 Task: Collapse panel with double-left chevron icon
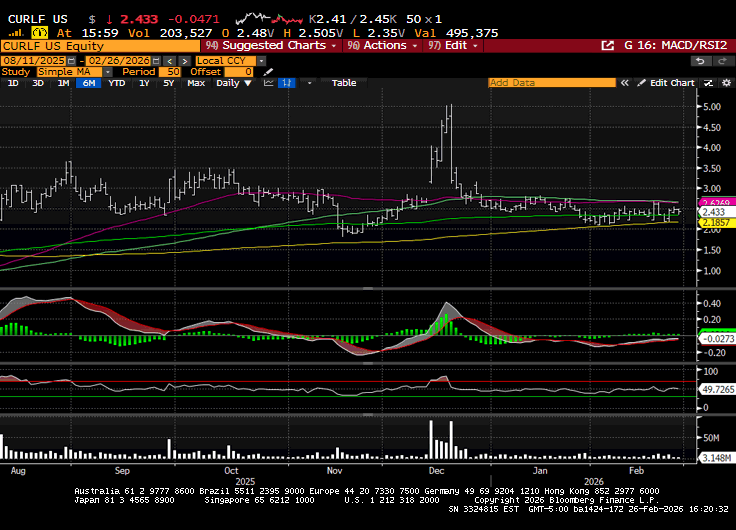(x=624, y=83)
